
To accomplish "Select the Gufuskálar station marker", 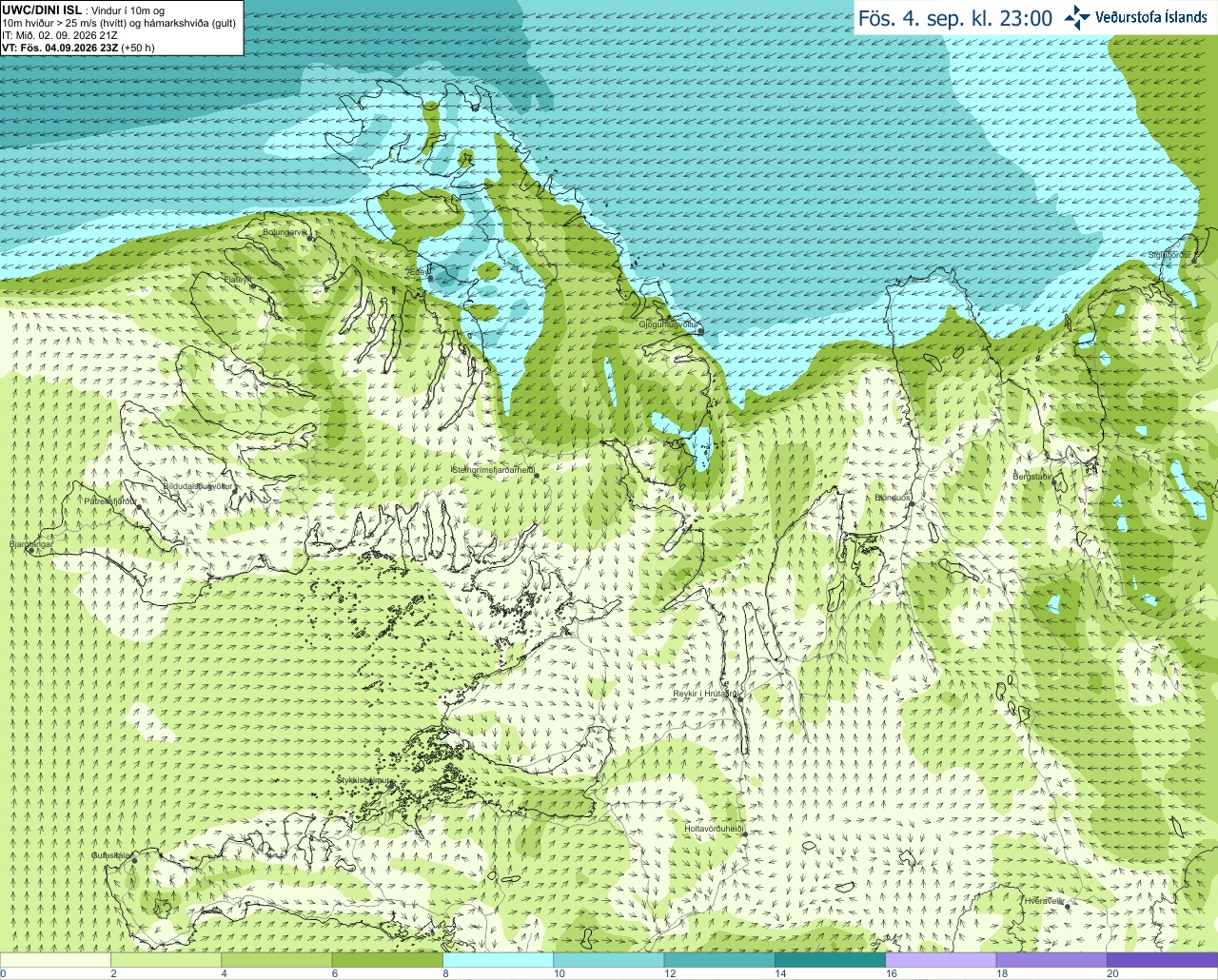I will [134, 862].
